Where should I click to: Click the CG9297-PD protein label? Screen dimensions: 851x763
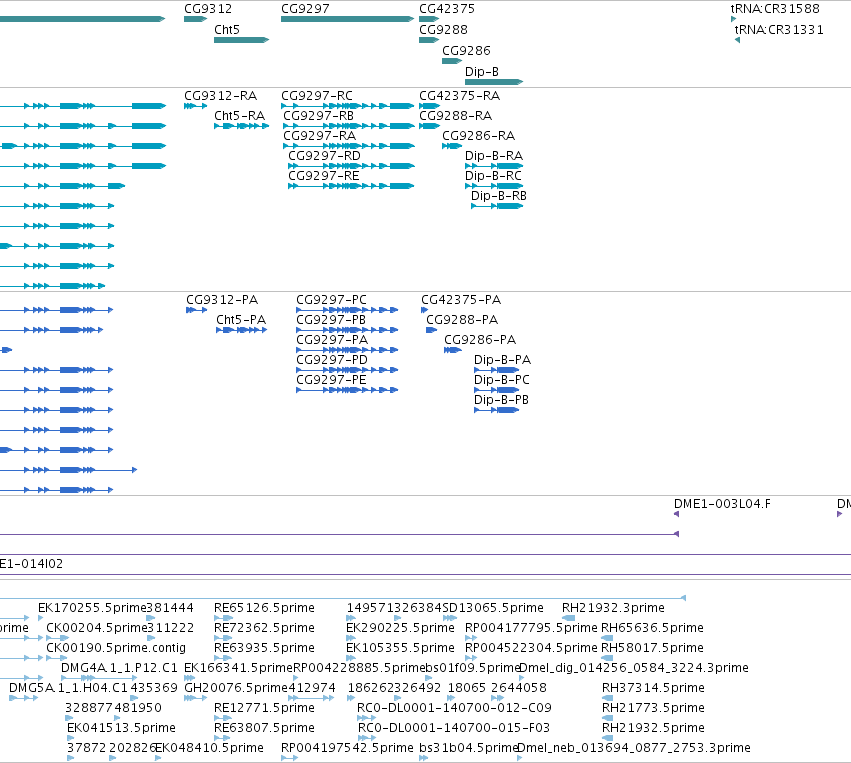[332, 360]
